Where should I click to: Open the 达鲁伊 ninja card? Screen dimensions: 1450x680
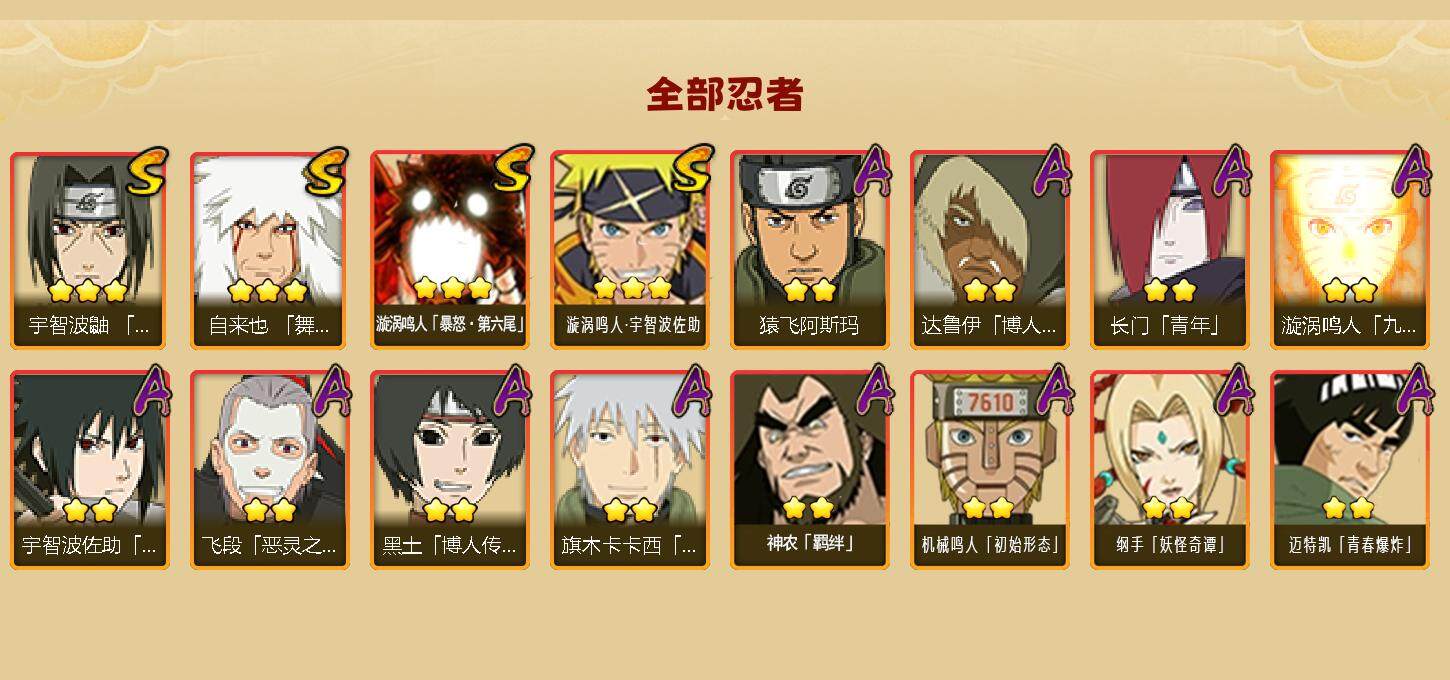click(x=990, y=250)
